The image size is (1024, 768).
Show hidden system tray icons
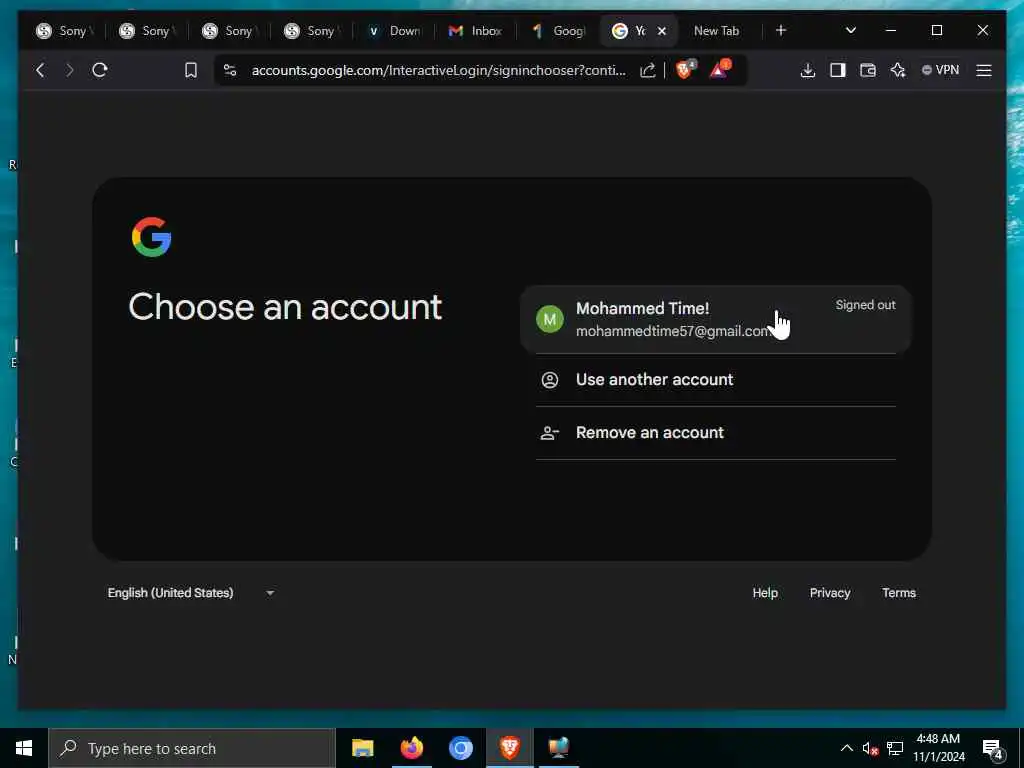(x=846, y=748)
